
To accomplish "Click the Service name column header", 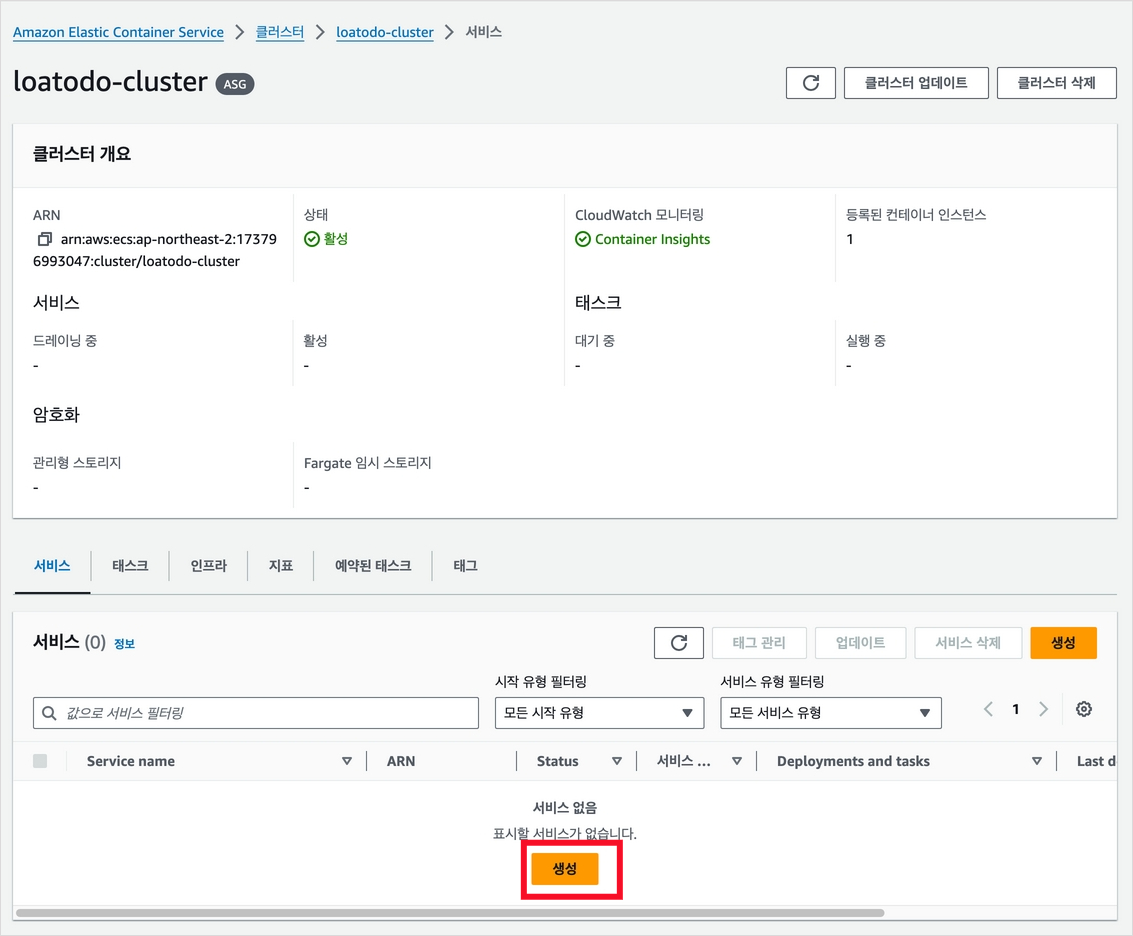I will point(131,761).
